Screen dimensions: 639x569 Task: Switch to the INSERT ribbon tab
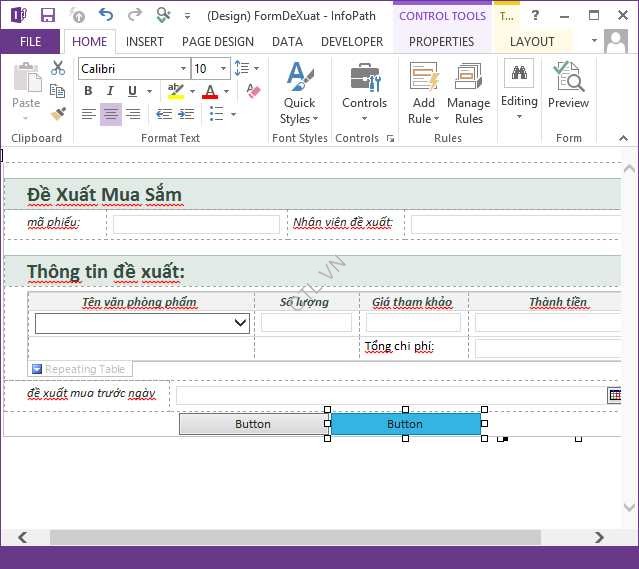click(x=145, y=42)
